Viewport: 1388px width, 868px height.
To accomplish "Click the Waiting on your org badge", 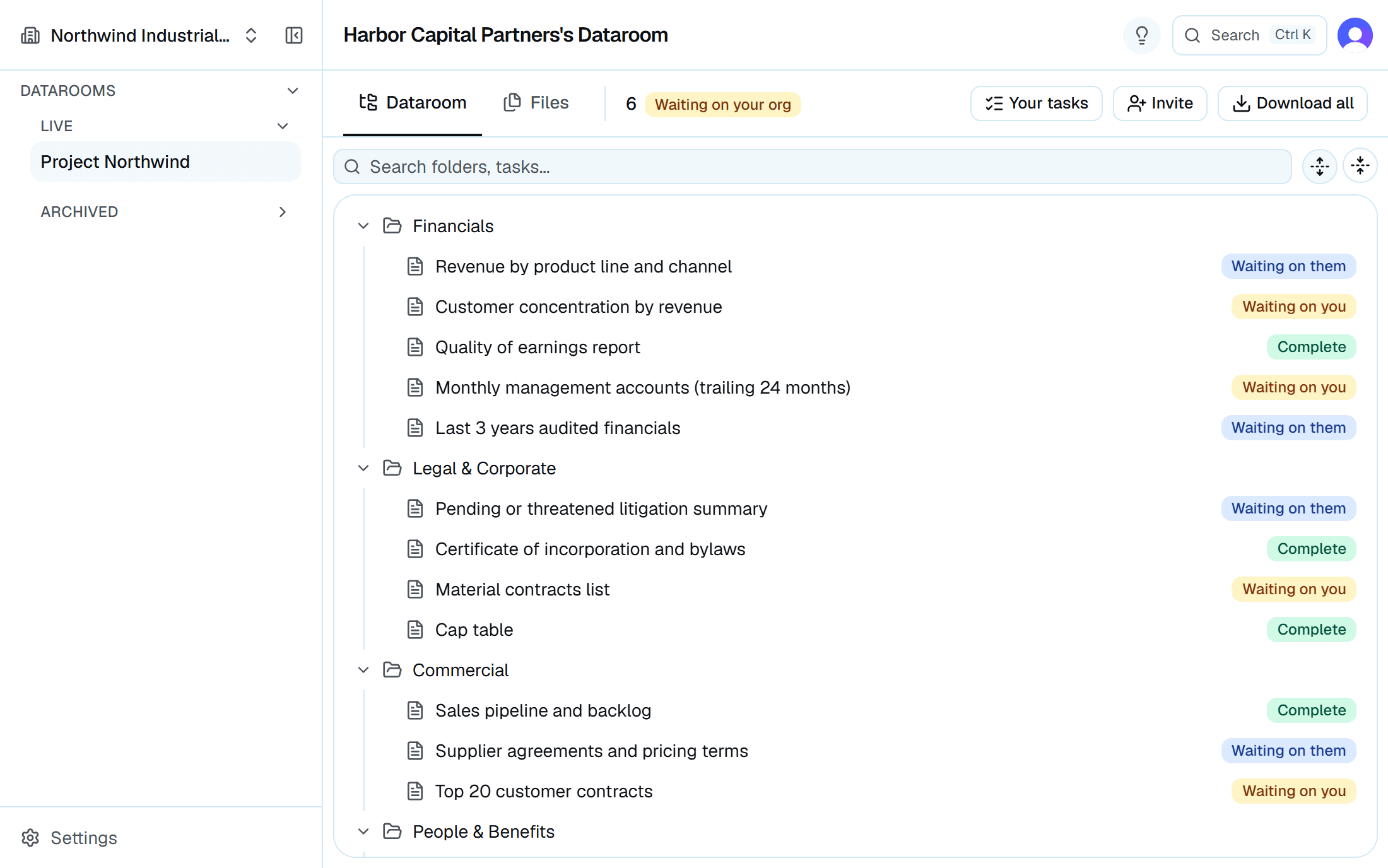I will click(722, 104).
